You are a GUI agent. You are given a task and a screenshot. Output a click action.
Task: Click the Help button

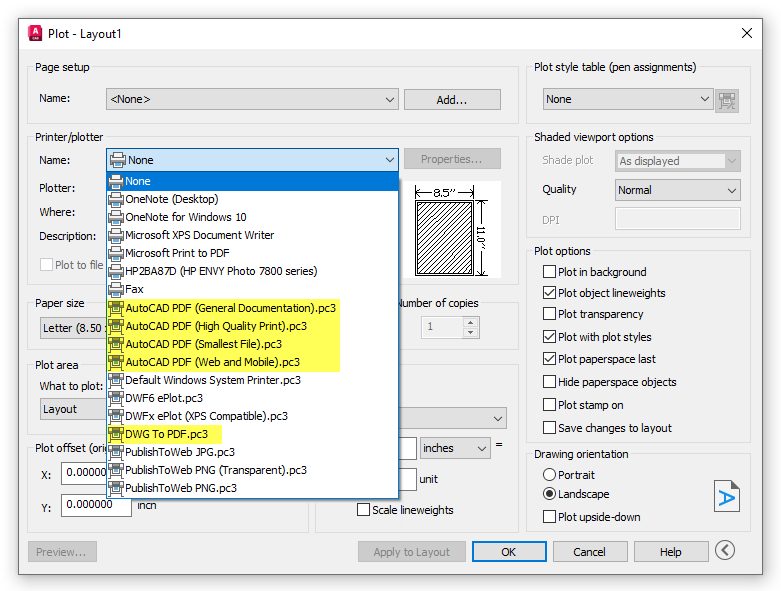point(671,552)
